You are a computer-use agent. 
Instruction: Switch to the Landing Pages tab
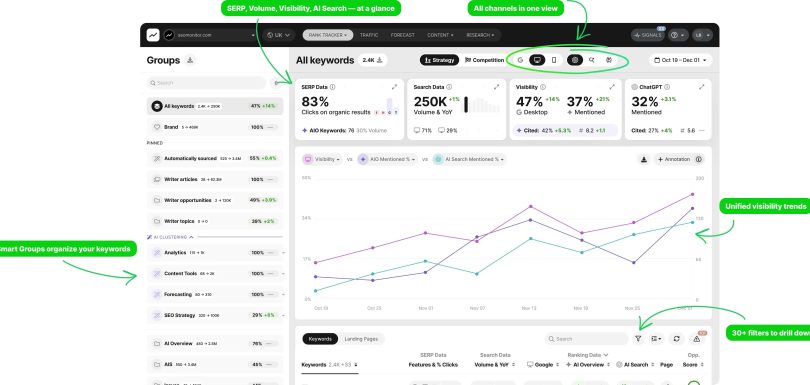coord(361,339)
